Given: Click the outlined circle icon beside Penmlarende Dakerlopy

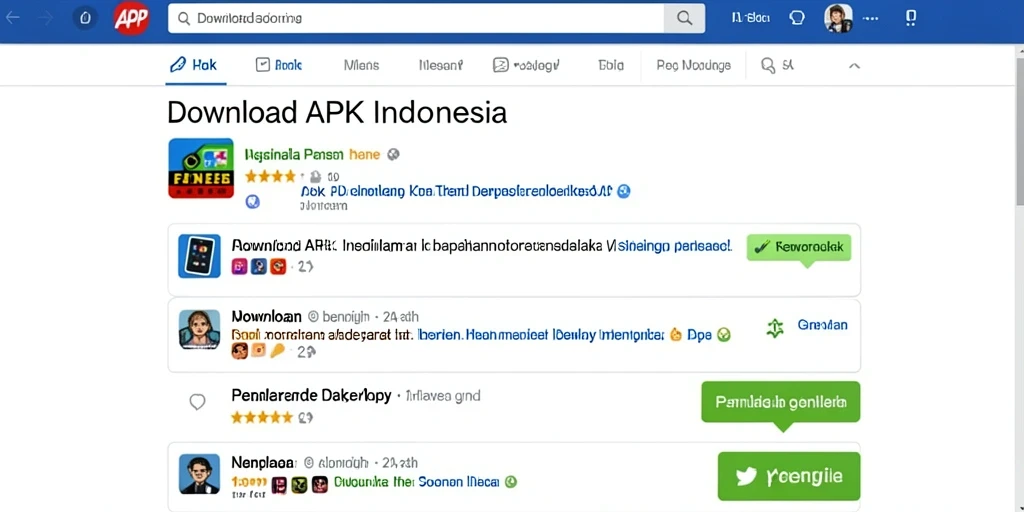Looking at the screenshot, I should 197,402.
